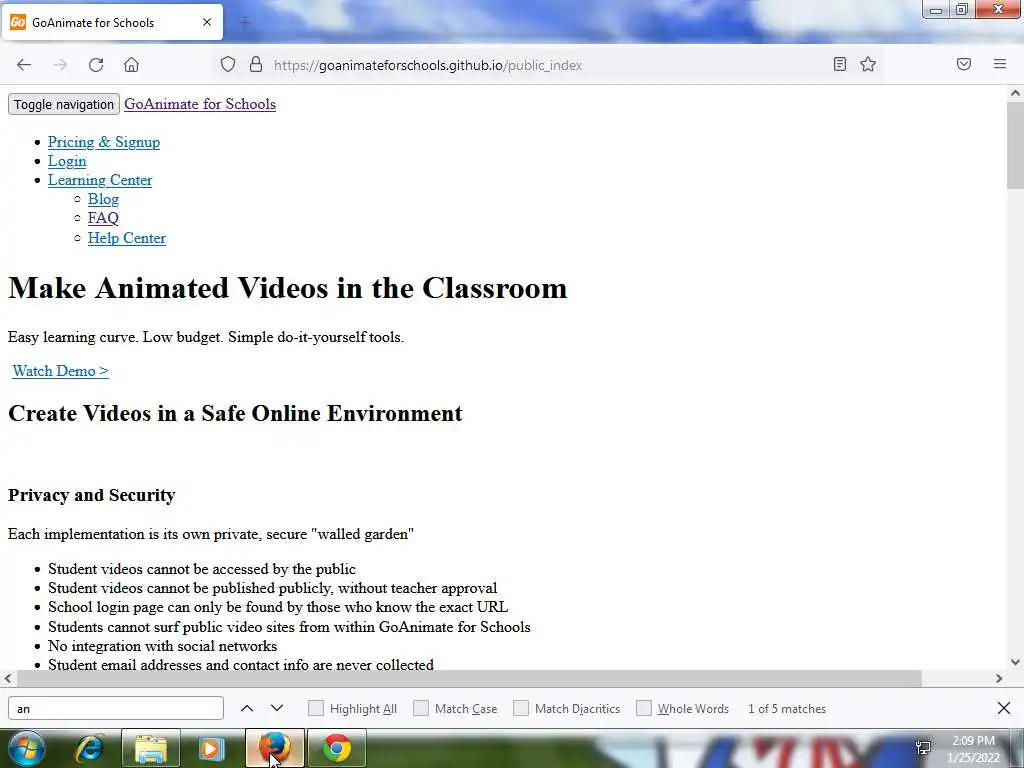The image size is (1024, 768).
Task: Save page to Pocket
Action: (x=964, y=64)
